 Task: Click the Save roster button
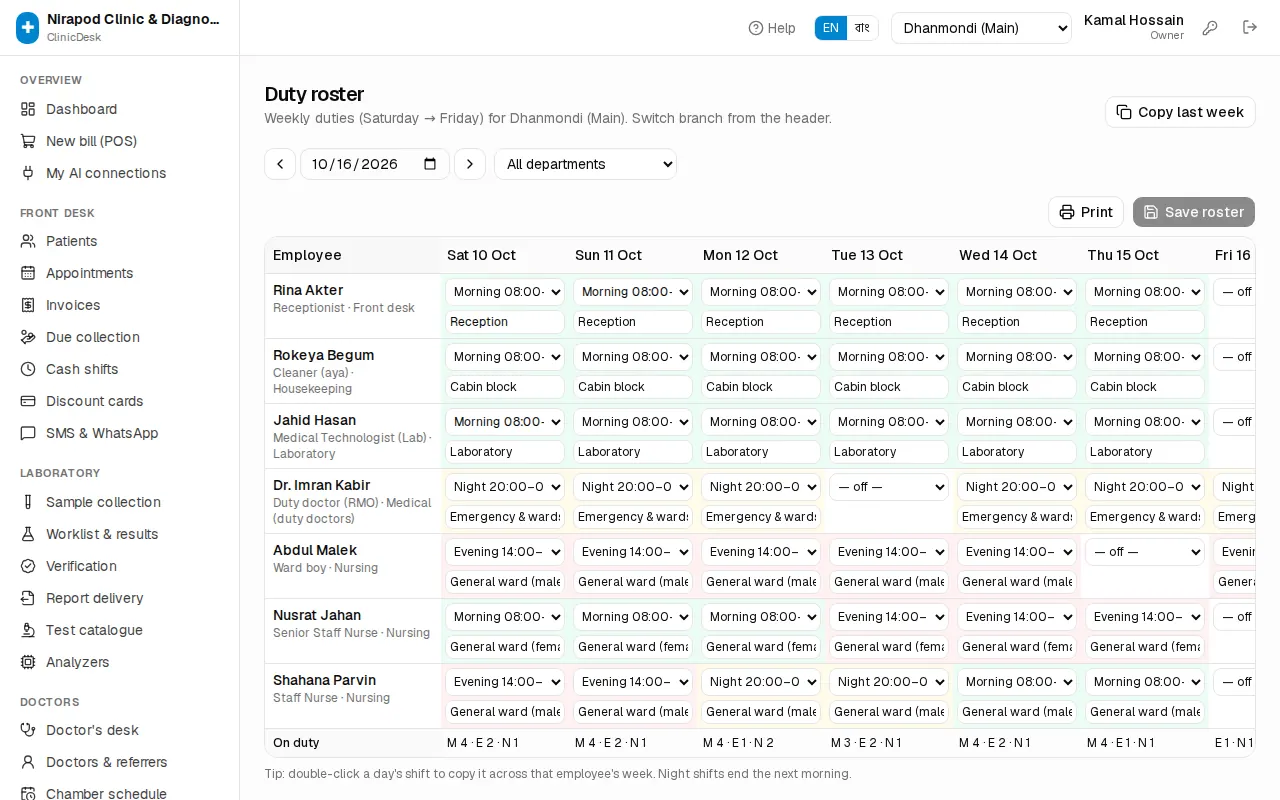coord(1194,212)
